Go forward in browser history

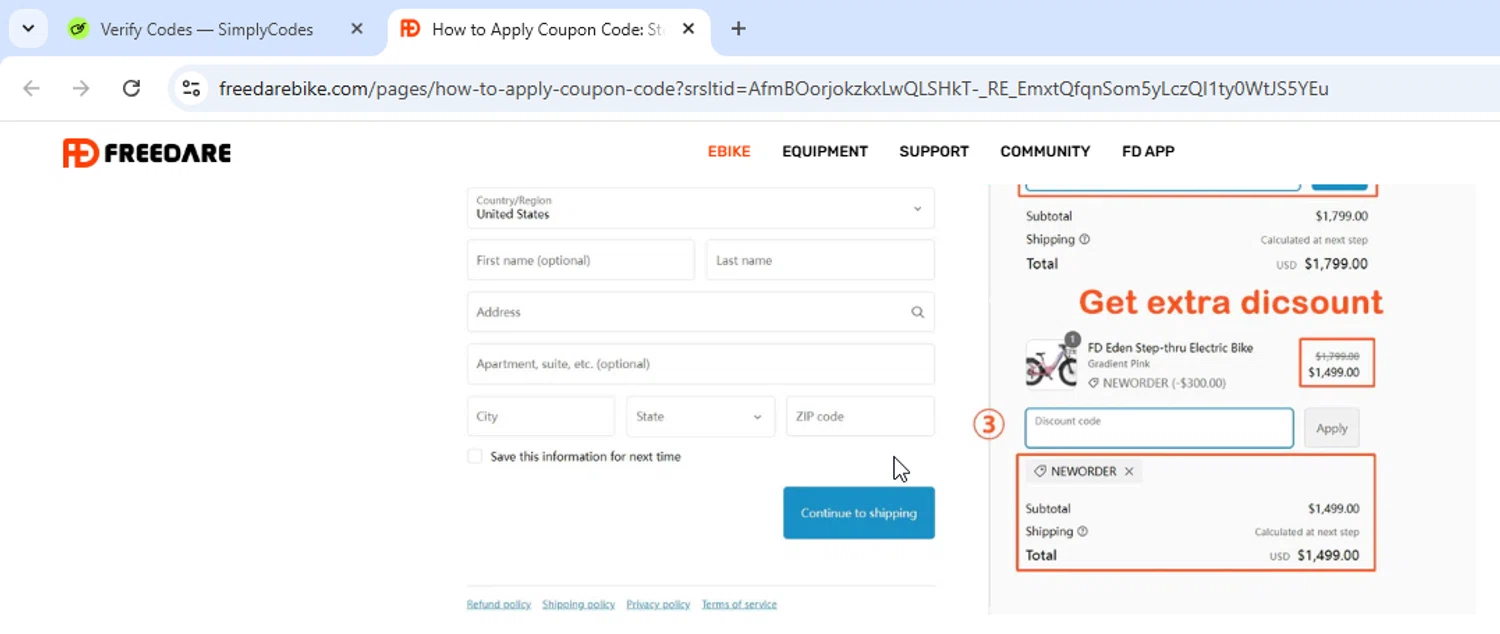81,88
